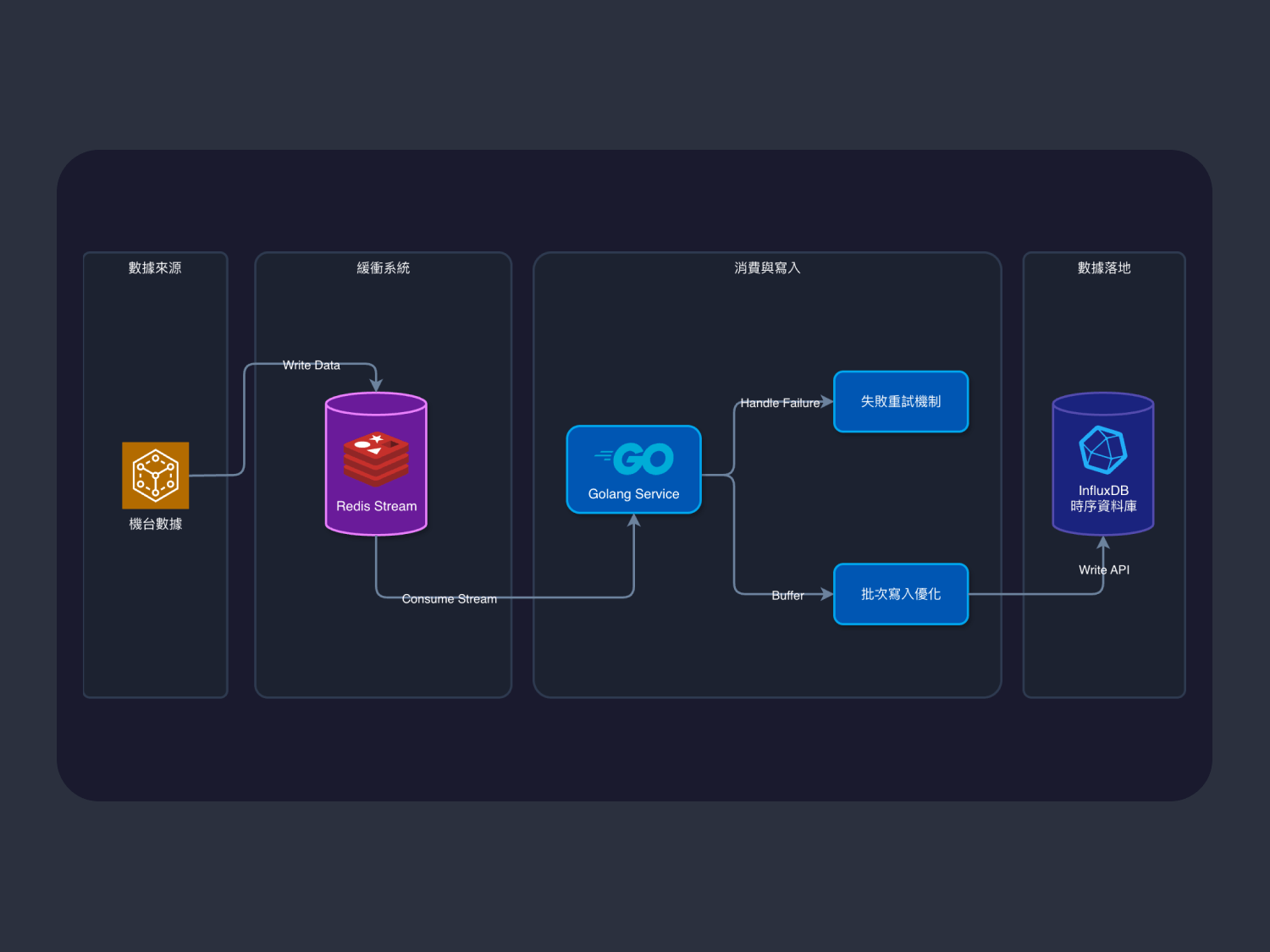Select the 數據來源 section header

[x=155, y=267]
